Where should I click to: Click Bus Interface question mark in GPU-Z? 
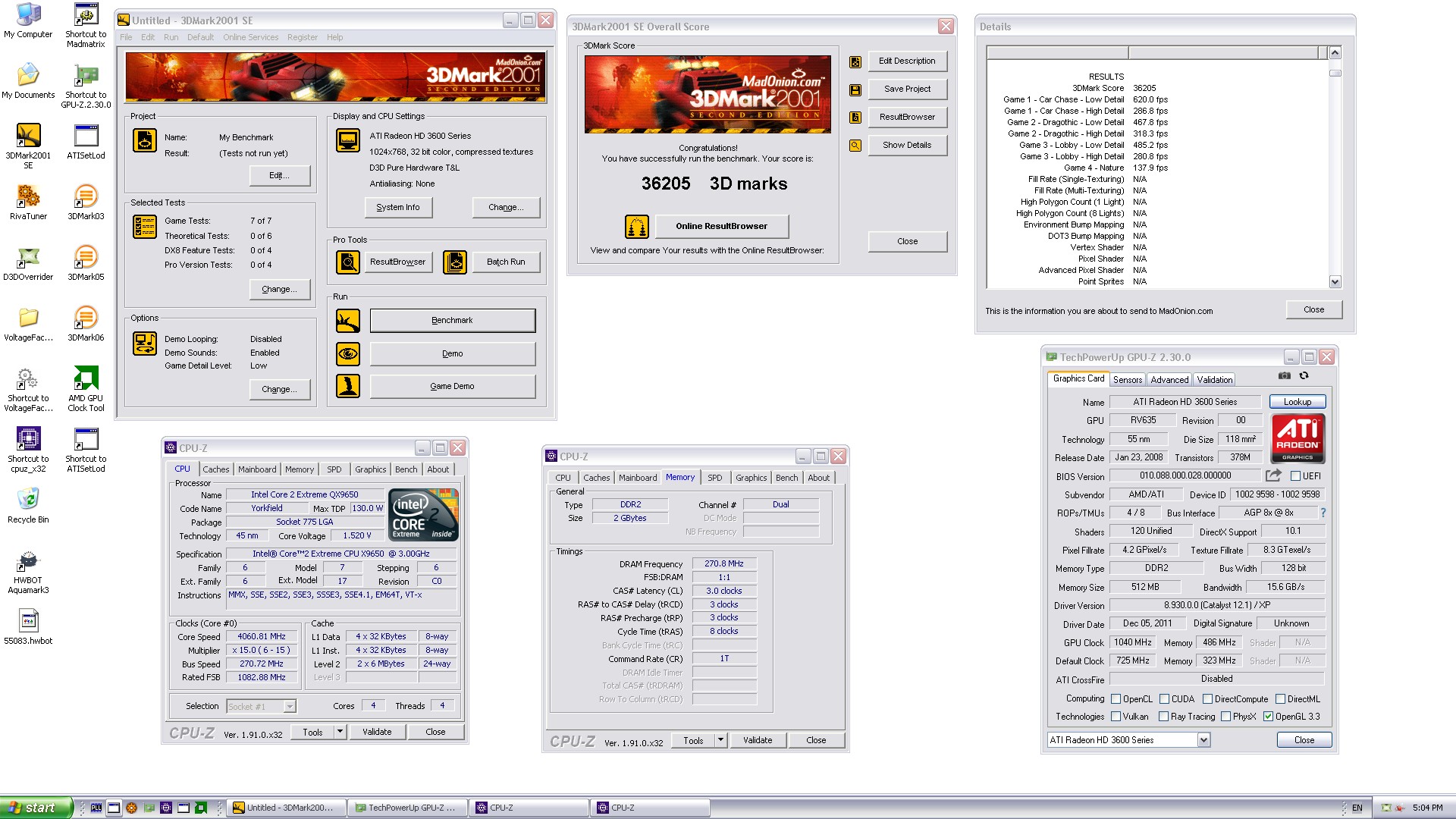tap(1323, 513)
